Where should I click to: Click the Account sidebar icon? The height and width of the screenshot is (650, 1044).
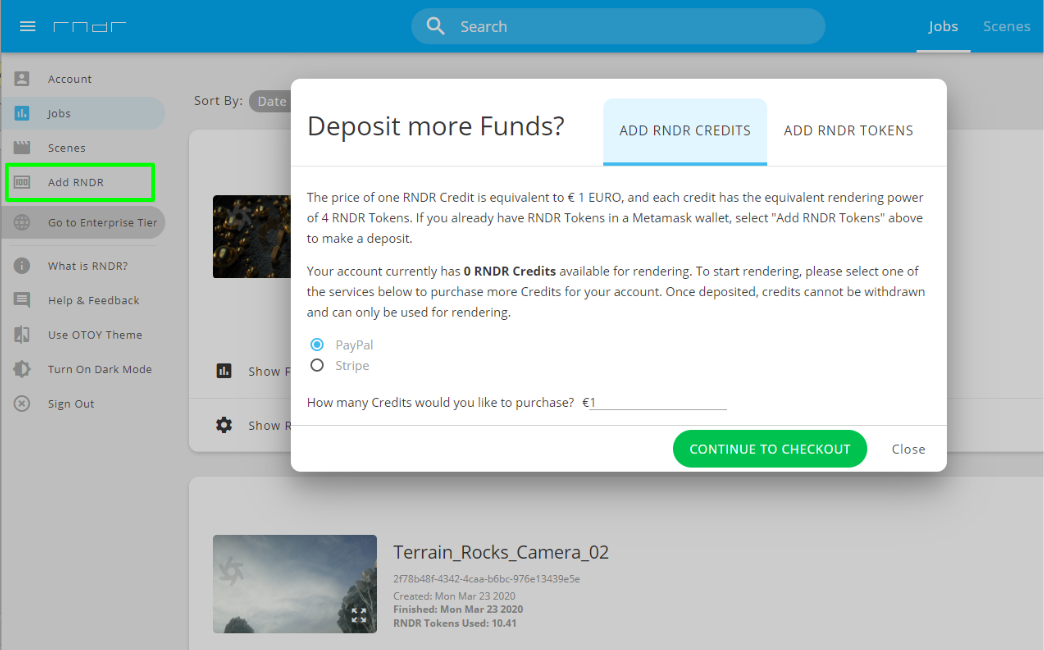tap(22, 79)
